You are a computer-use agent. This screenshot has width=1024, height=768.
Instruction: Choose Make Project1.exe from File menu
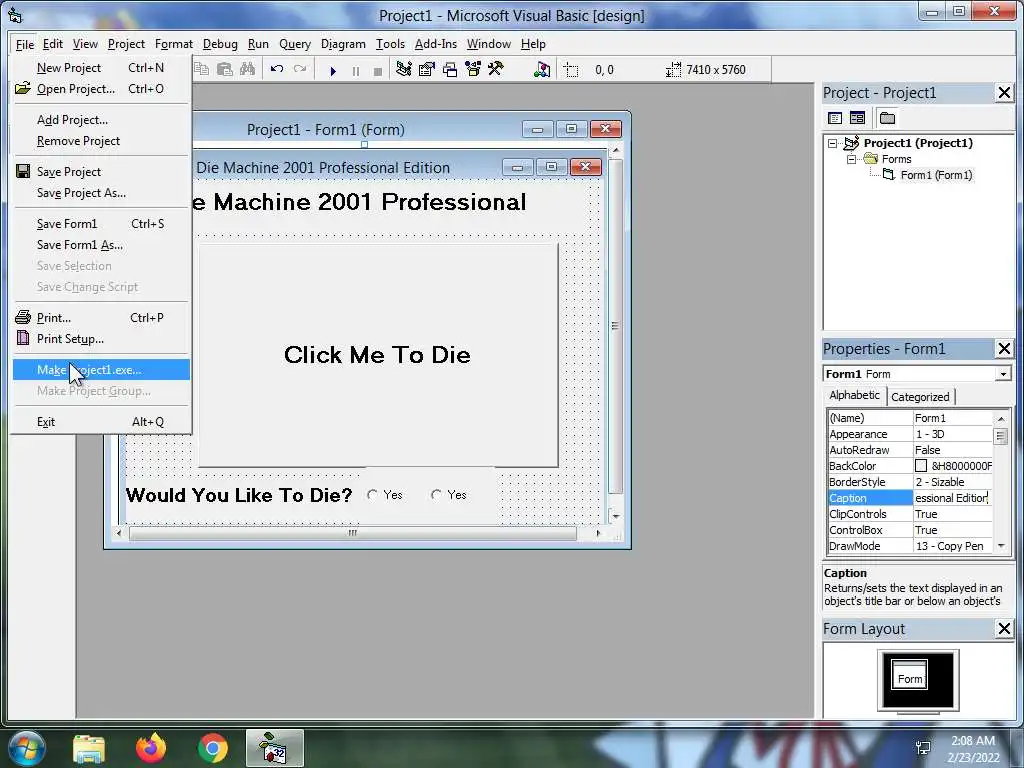(x=101, y=370)
